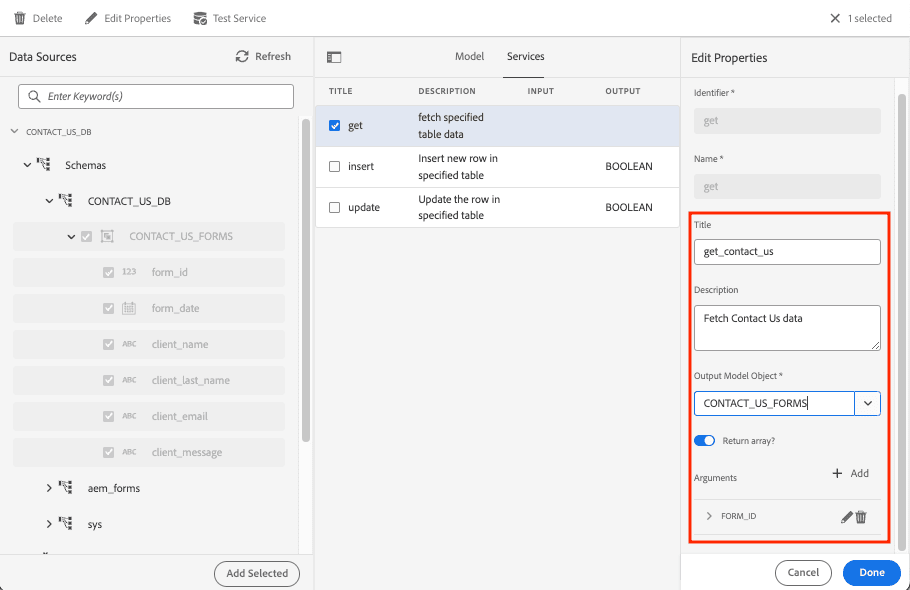
Task: Delete the FORM_ID argument with trash icon
Action: (861, 517)
